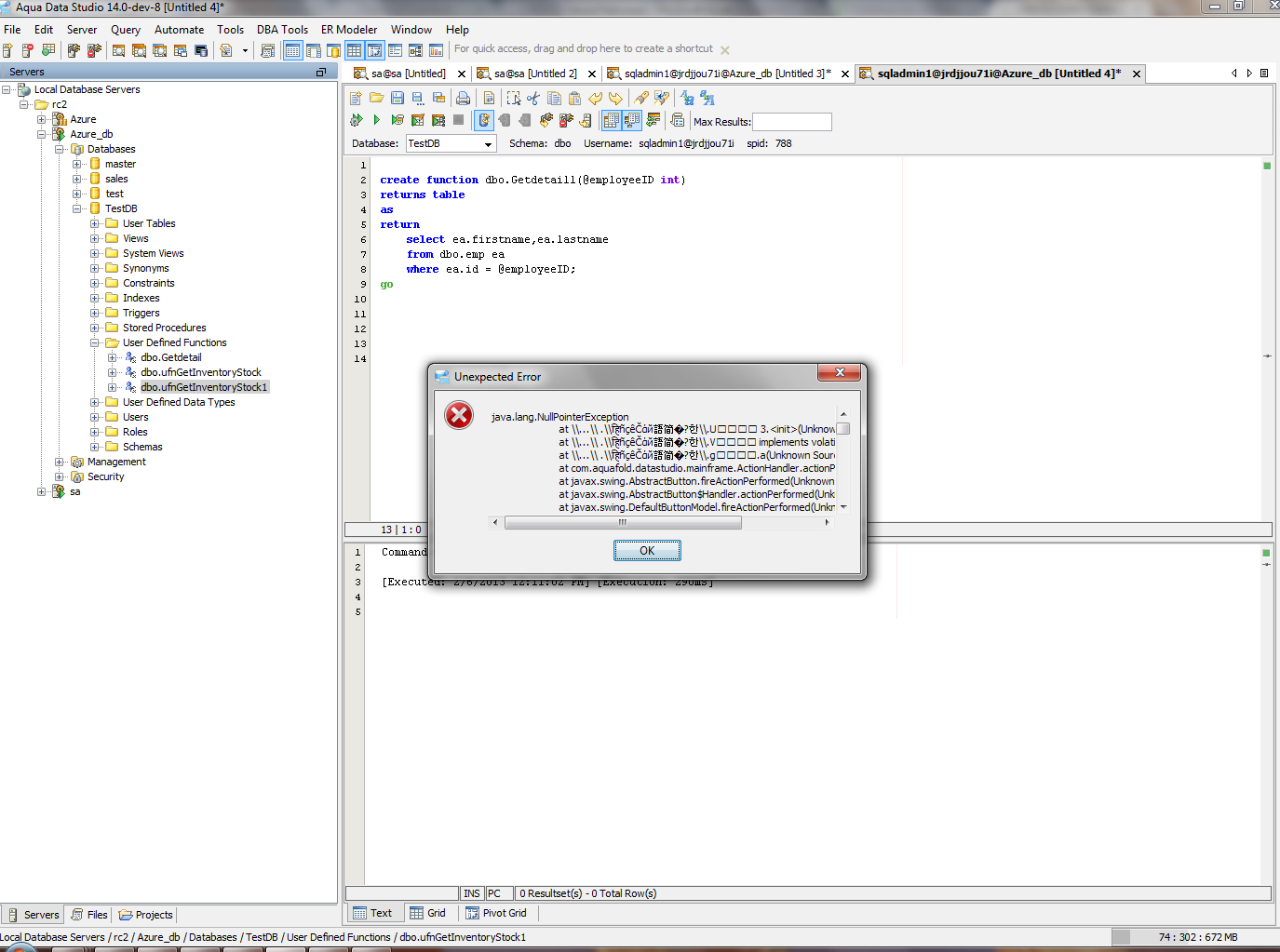Image resolution: width=1280 pixels, height=952 pixels.
Task: Switch to the Pivot Grid results tab
Action: click(496, 913)
